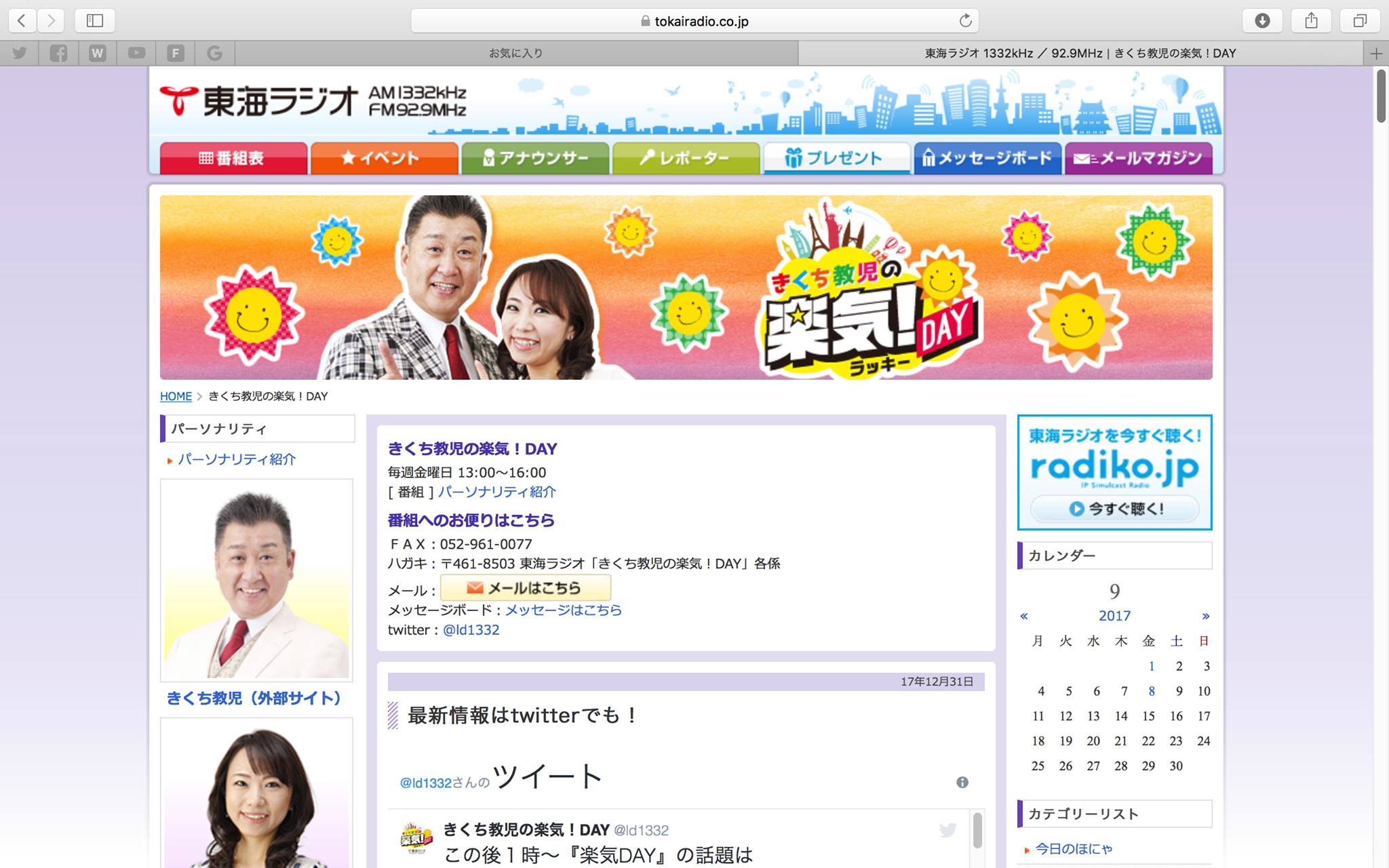Click the FAX number 052-961-0077
The height and width of the screenshot is (868, 1389).
coord(486,544)
